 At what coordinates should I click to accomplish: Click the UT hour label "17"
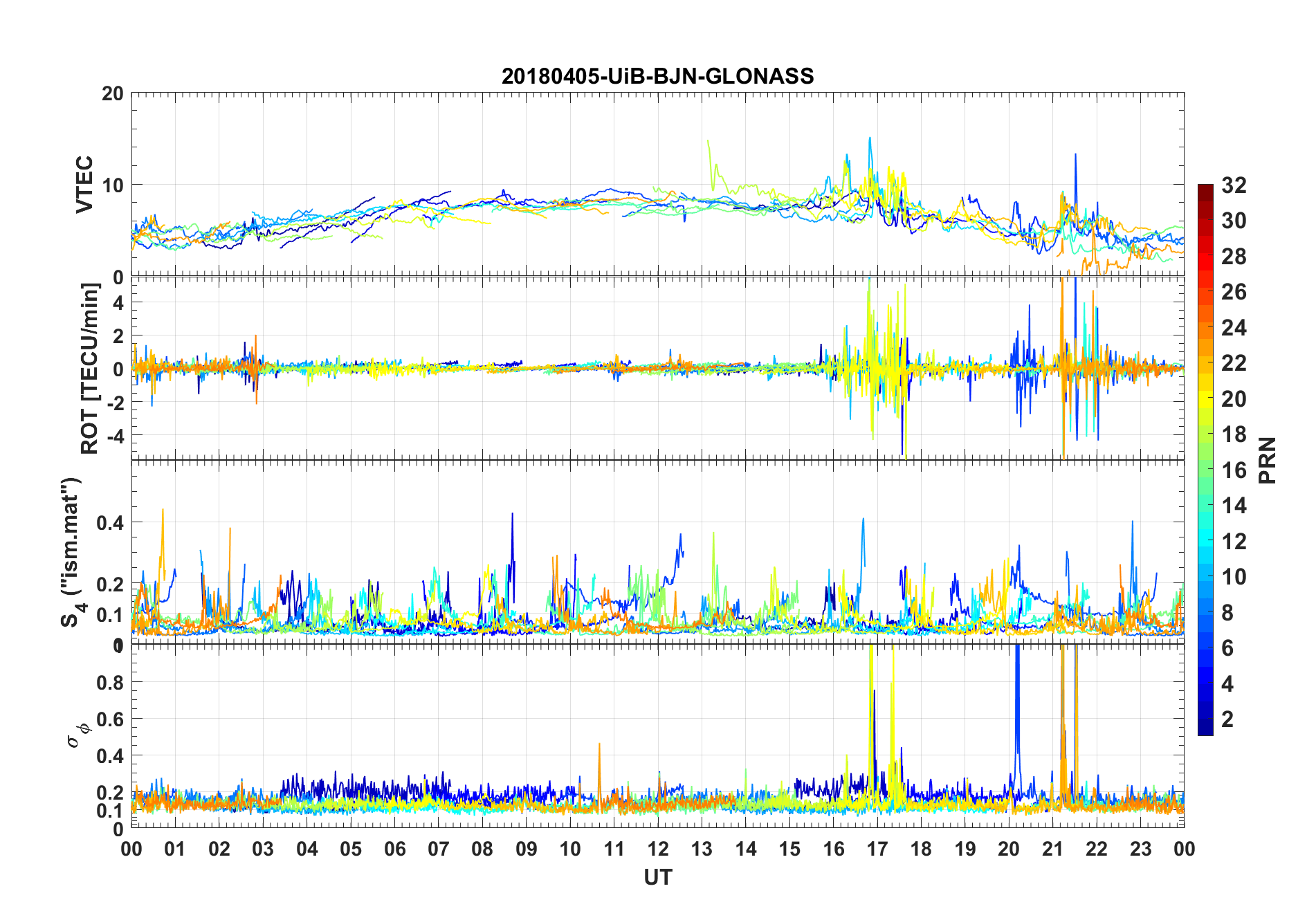(x=877, y=849)
